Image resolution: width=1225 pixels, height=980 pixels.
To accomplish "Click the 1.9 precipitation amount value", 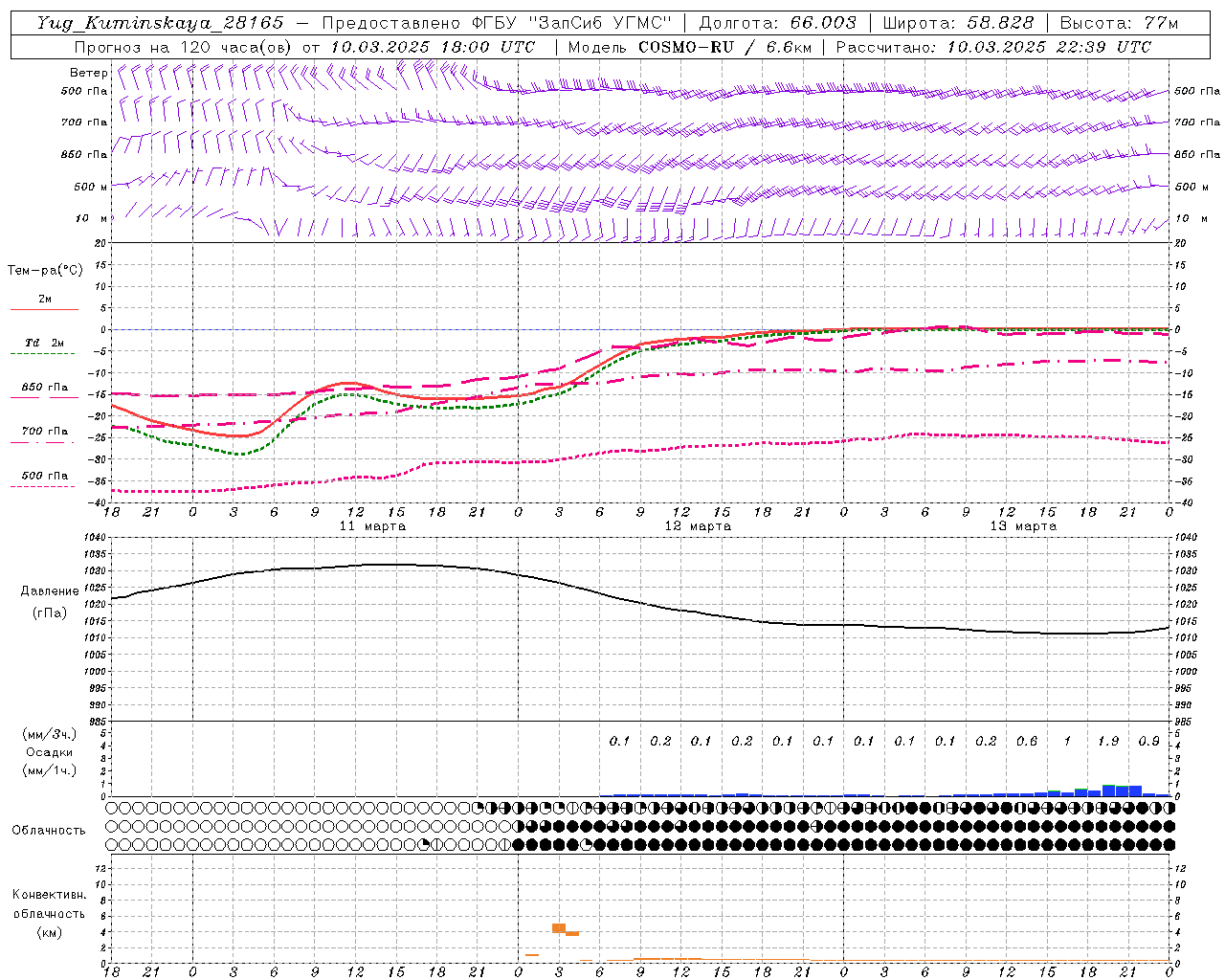I will (1108, 741).
